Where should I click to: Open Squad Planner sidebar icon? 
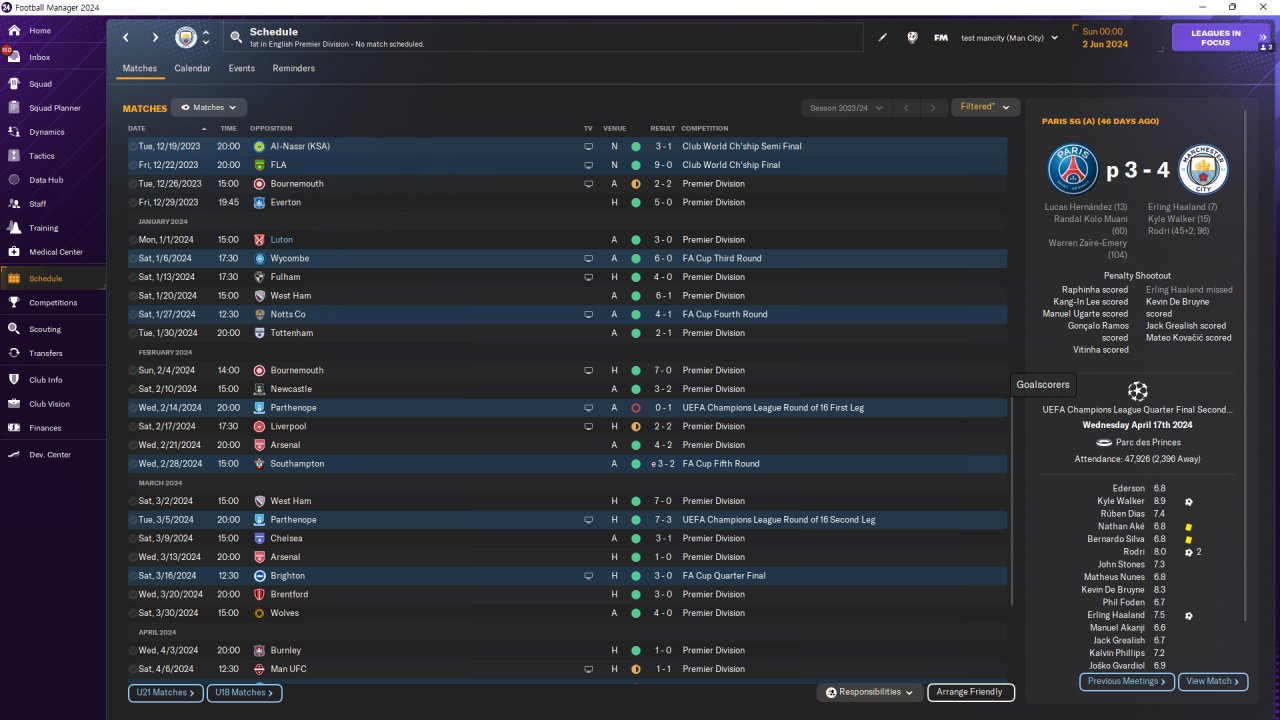14,108
